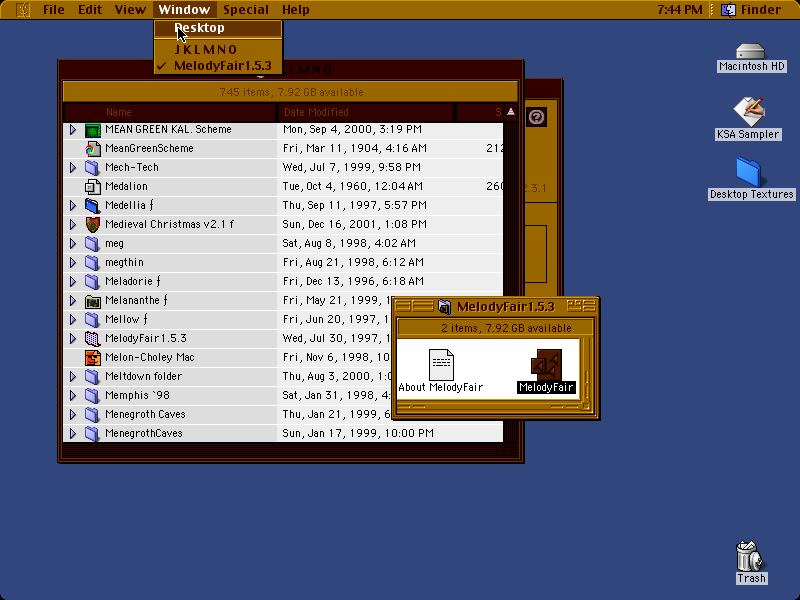Click the Medellia ƒ folder icon

[92, 206]
